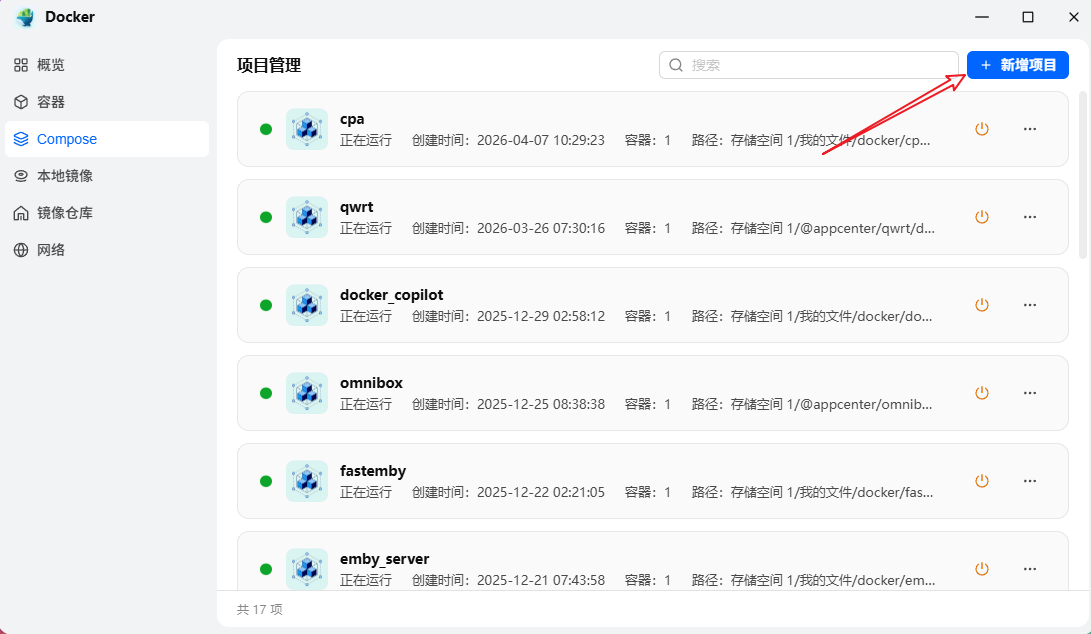Click the 项目管理 page heading
Viewport: 1091px width, 634px height.
pyautogui.click(x=269, y=65)
